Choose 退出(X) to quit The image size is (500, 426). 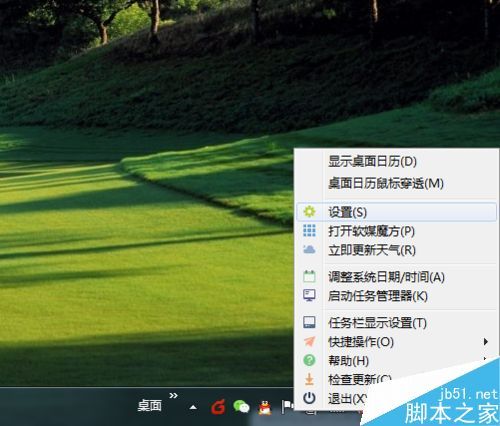[347, 398]
